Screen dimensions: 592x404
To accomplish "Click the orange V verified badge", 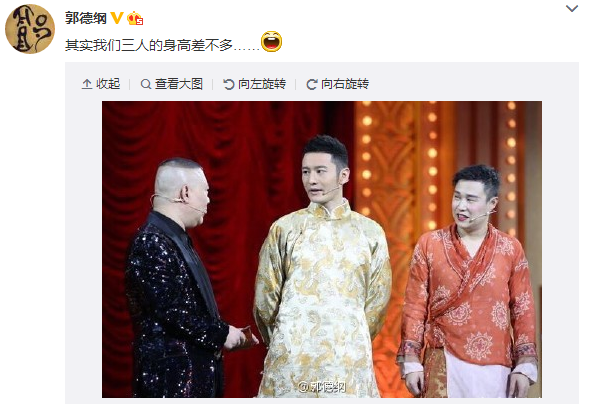I will tap(117, 18).
